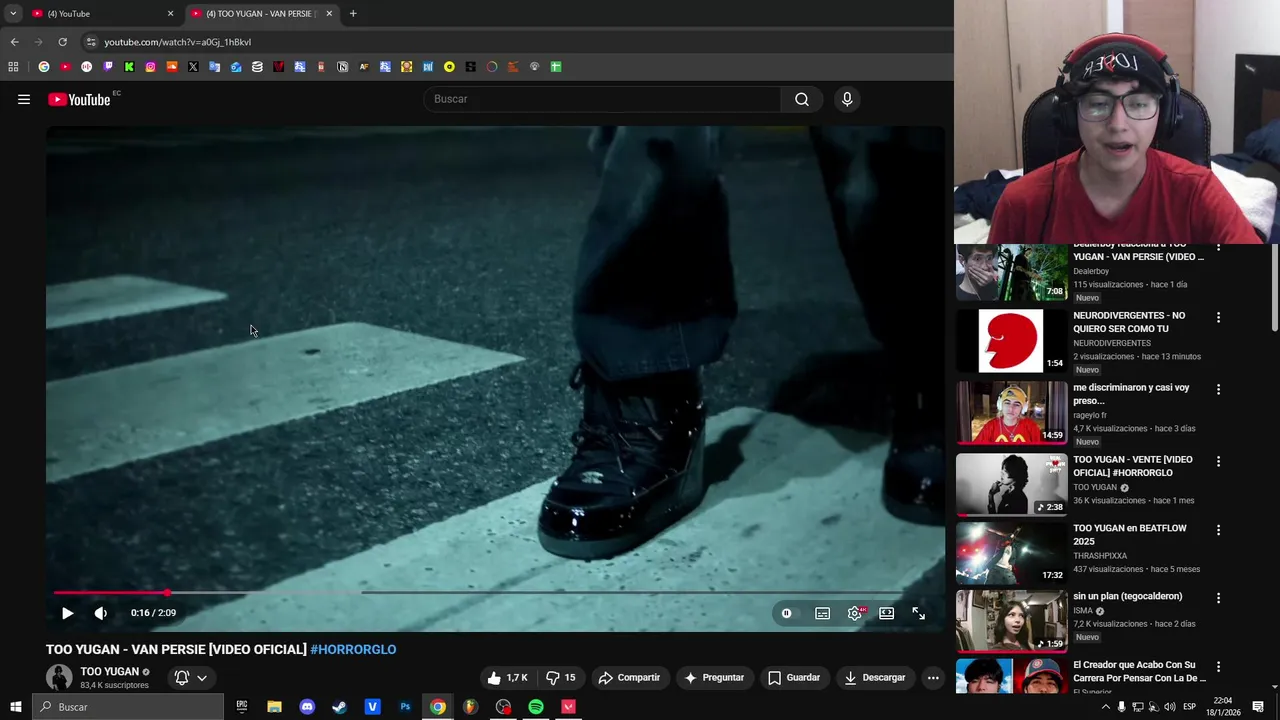This screenshot has height=720, width=1280.
Task: Open the player settings gear
Action: 855,613
